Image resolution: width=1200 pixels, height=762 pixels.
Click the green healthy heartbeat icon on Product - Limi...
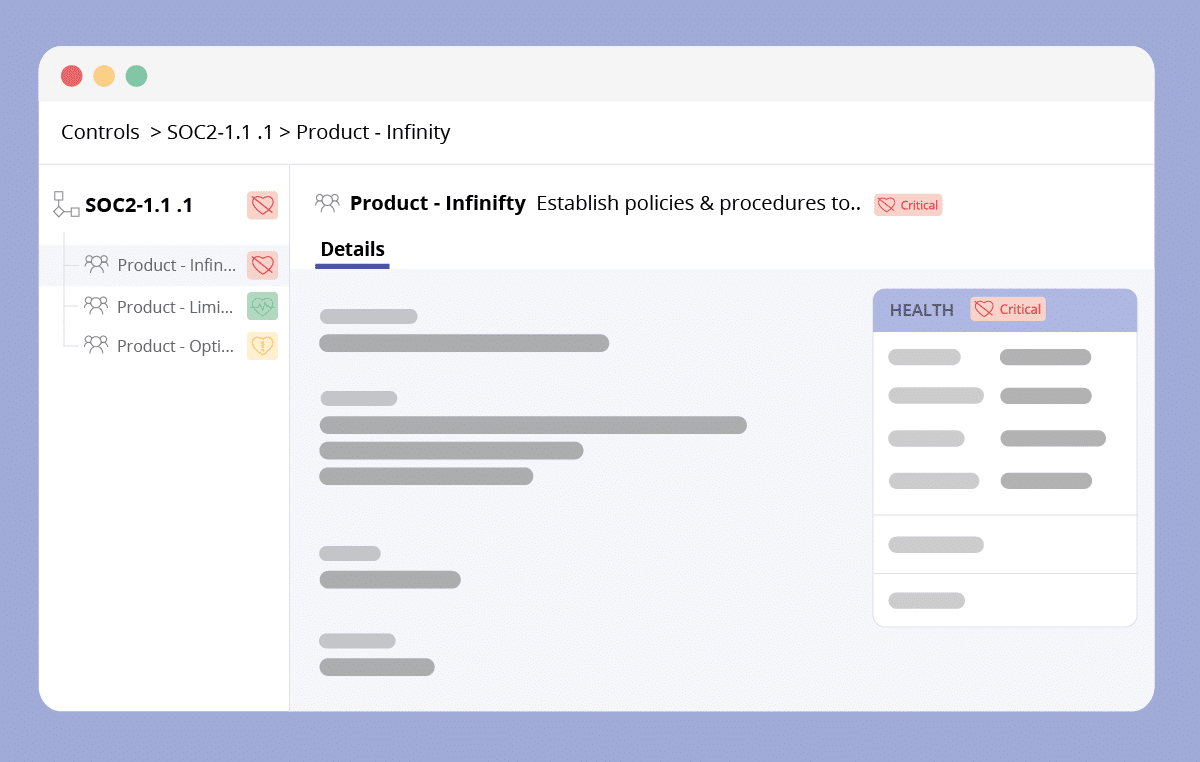click(262, 306)
